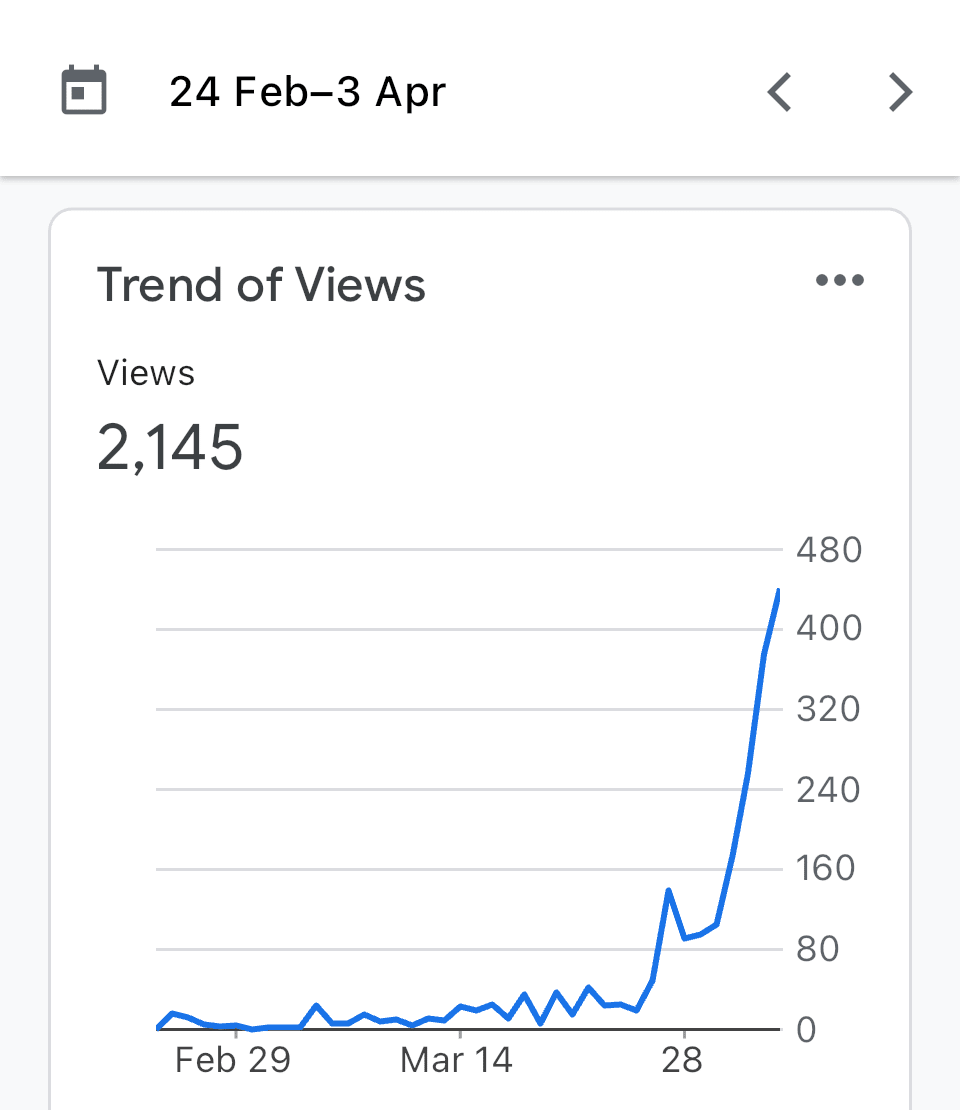Go to next date range arrow
960x1110 pixels.
click(x=901, y=92)
